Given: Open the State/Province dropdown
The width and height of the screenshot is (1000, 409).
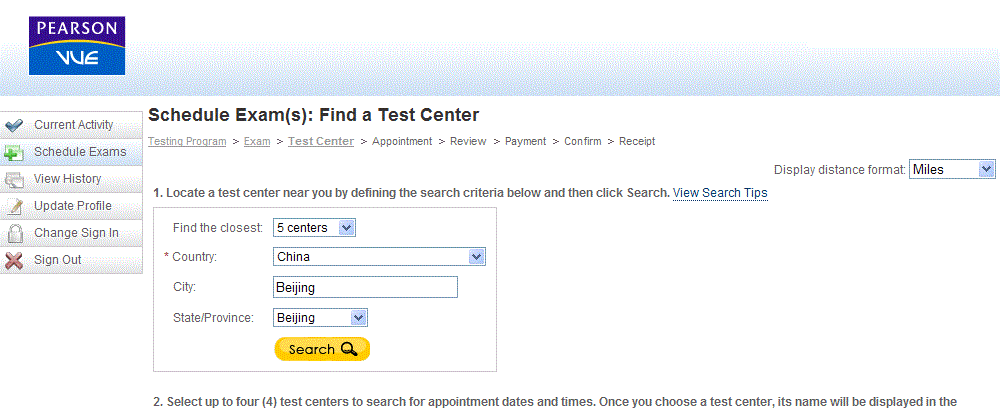Looking at the screenshot, I should click(320, 318).
